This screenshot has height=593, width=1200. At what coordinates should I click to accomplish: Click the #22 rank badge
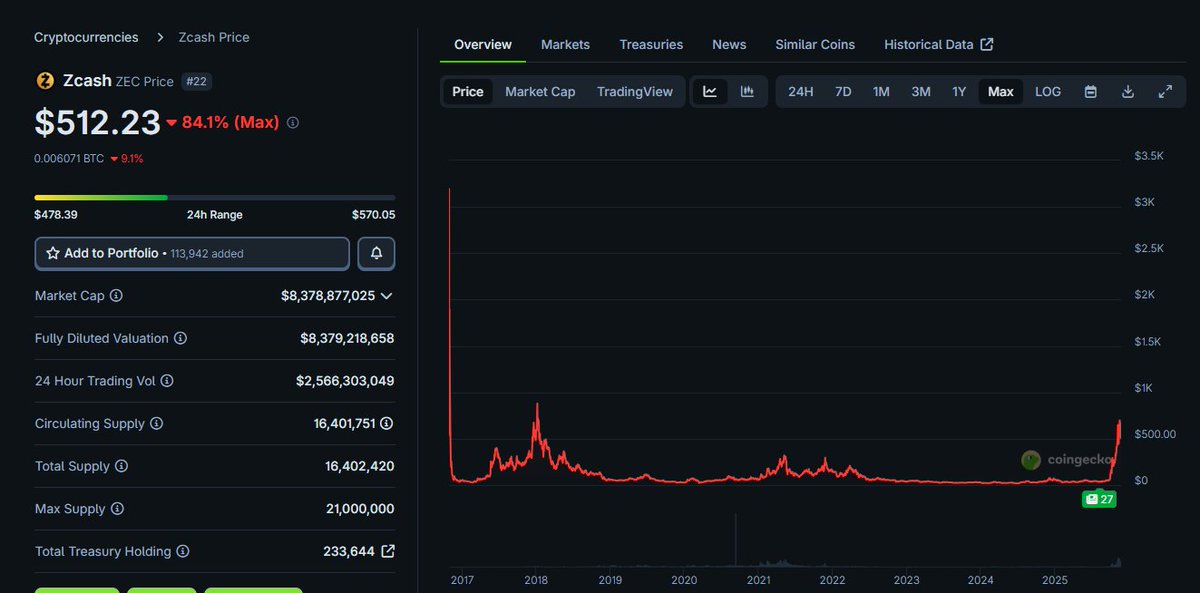click(x=196, y=81)
